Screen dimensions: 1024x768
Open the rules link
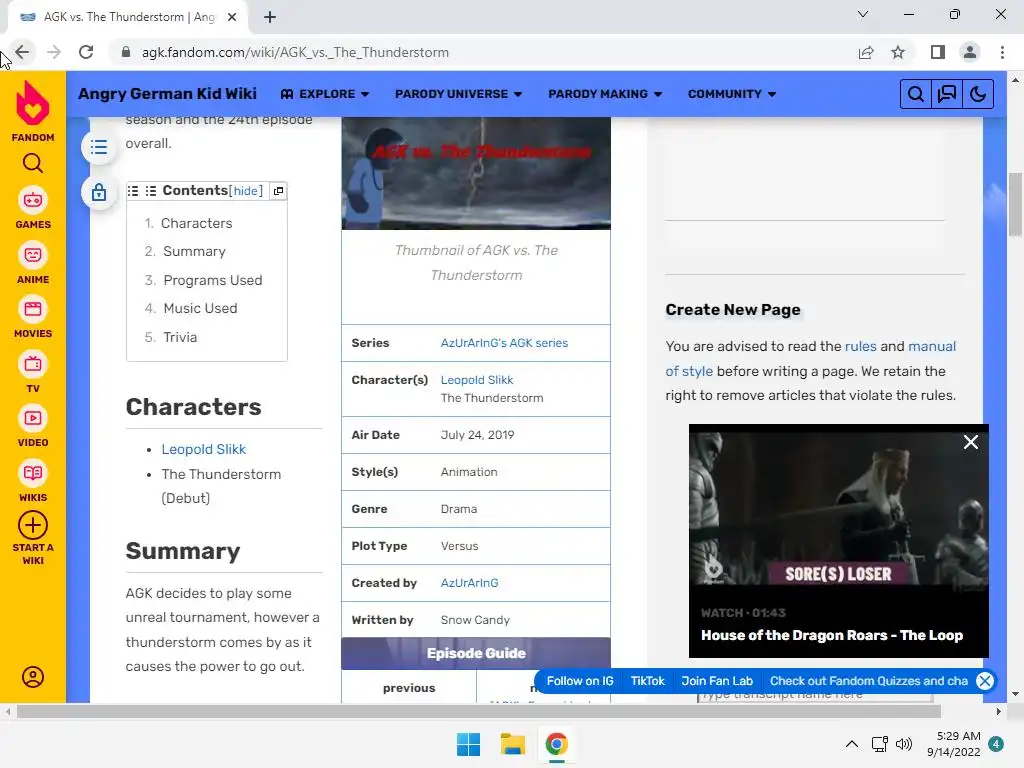coord(861,346)
